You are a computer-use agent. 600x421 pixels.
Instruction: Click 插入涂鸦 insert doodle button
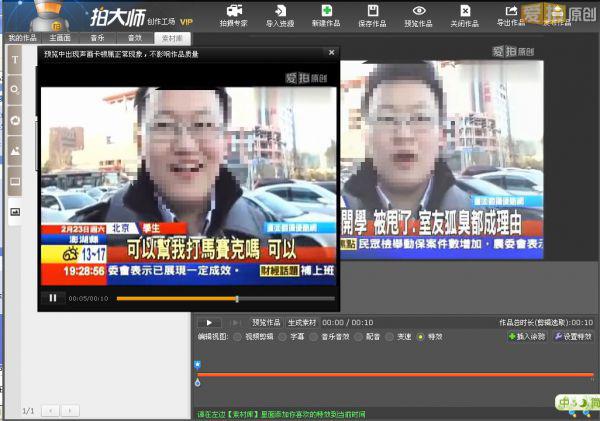click(527, 336)
